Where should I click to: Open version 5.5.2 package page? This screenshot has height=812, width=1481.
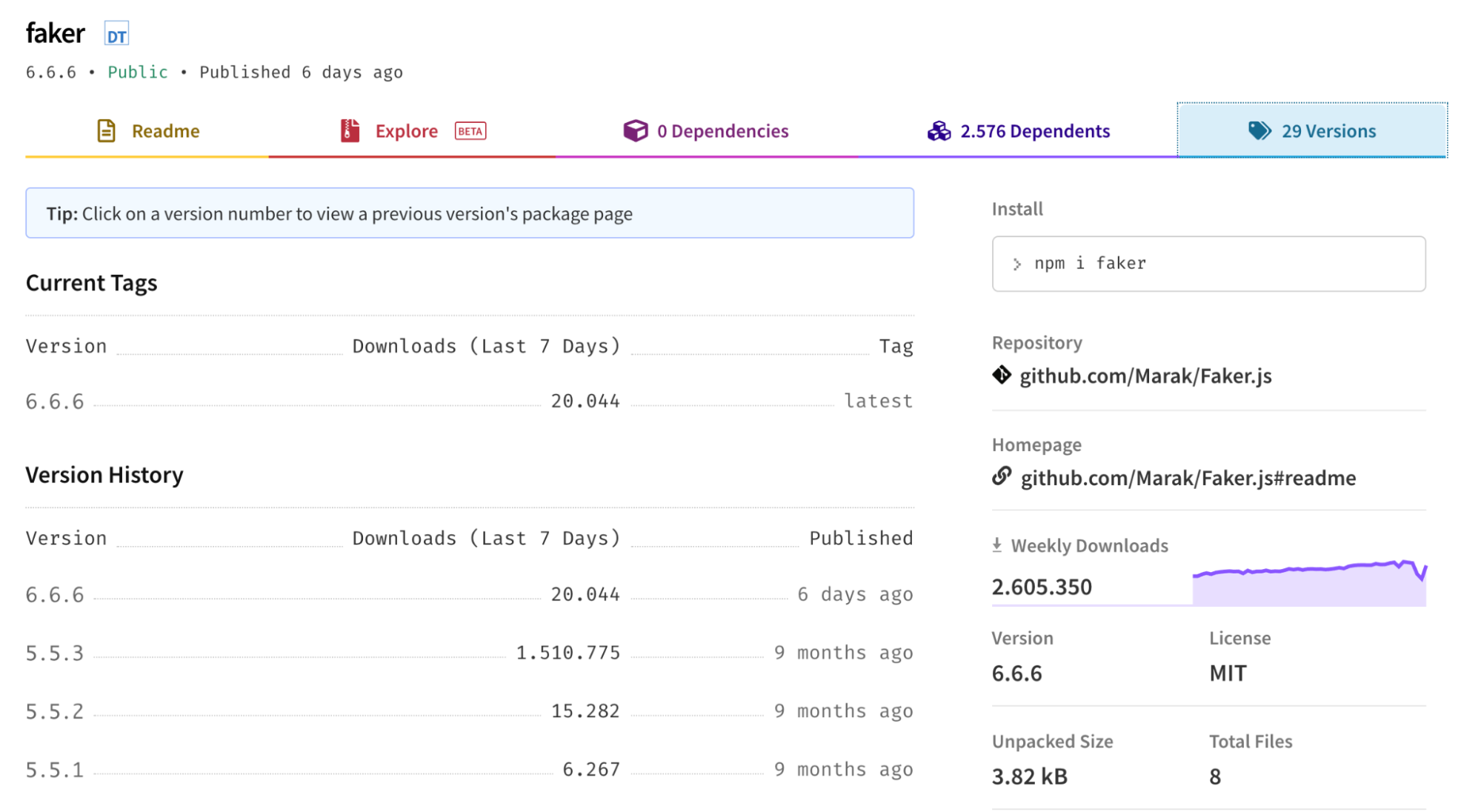point(55,711)
